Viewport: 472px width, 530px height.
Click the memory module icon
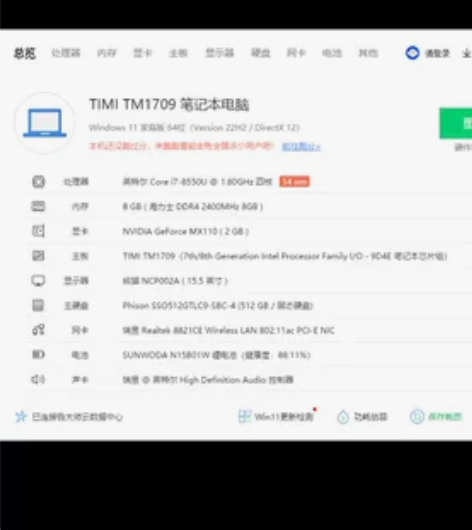click(38, 206)
